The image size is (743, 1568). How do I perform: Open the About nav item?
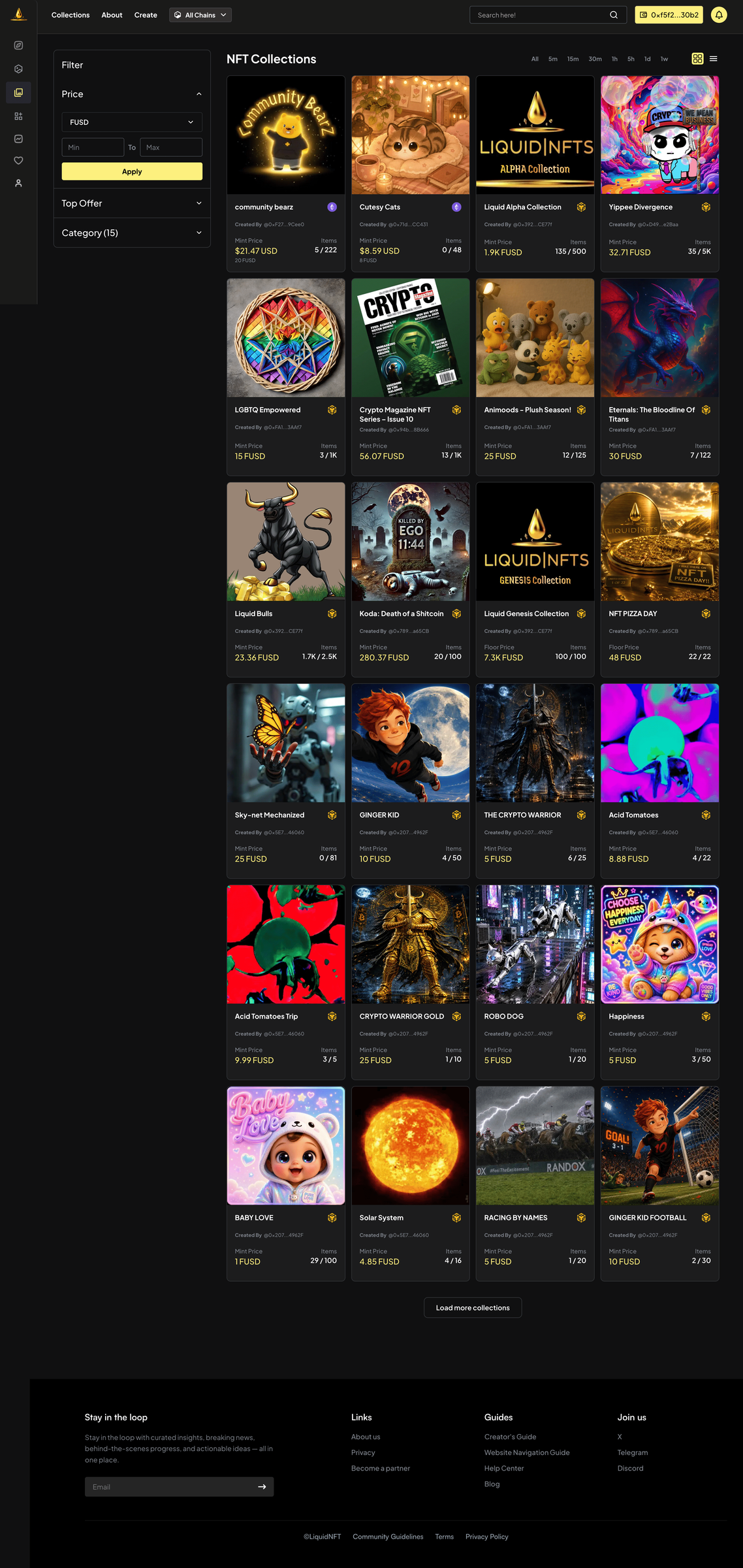pyautogui.click(x=112, y=15)
